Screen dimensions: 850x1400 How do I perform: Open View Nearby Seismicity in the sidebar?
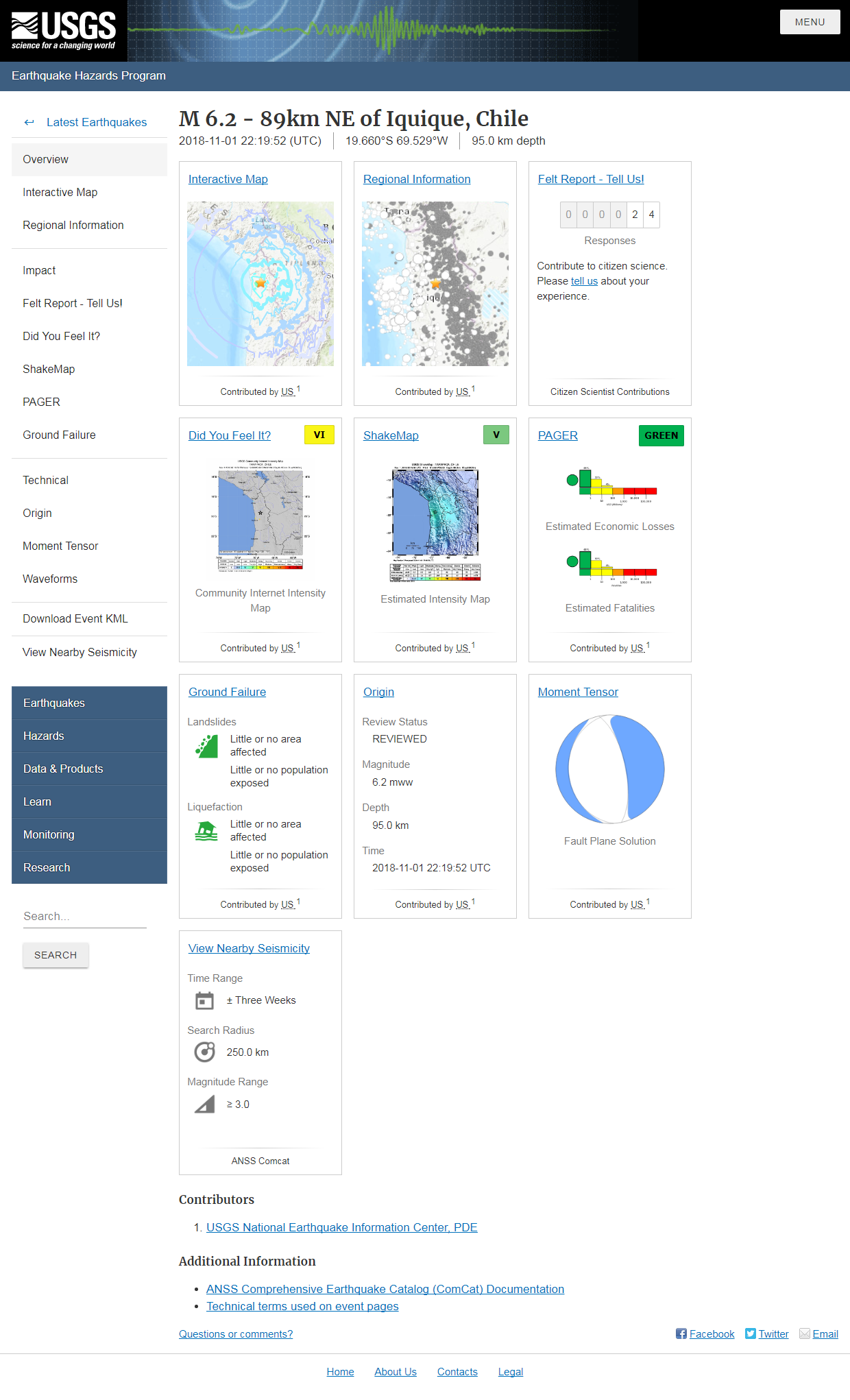tap(89, 652)
